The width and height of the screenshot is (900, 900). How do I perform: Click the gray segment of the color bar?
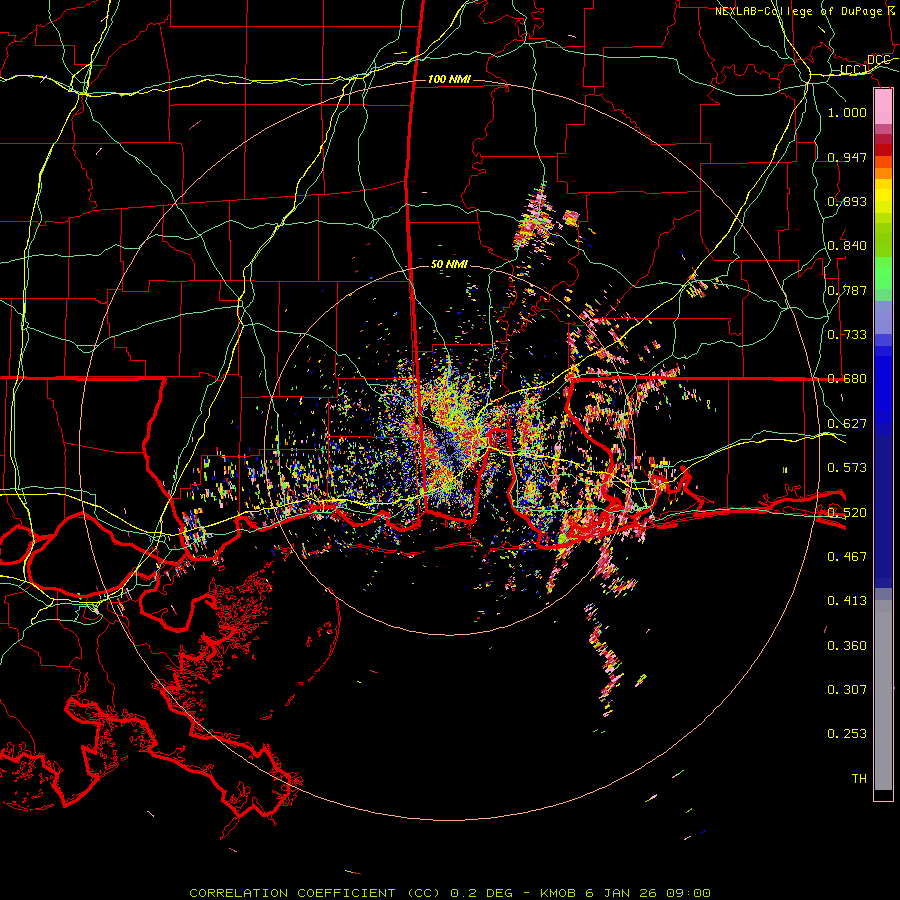(883, 695)
